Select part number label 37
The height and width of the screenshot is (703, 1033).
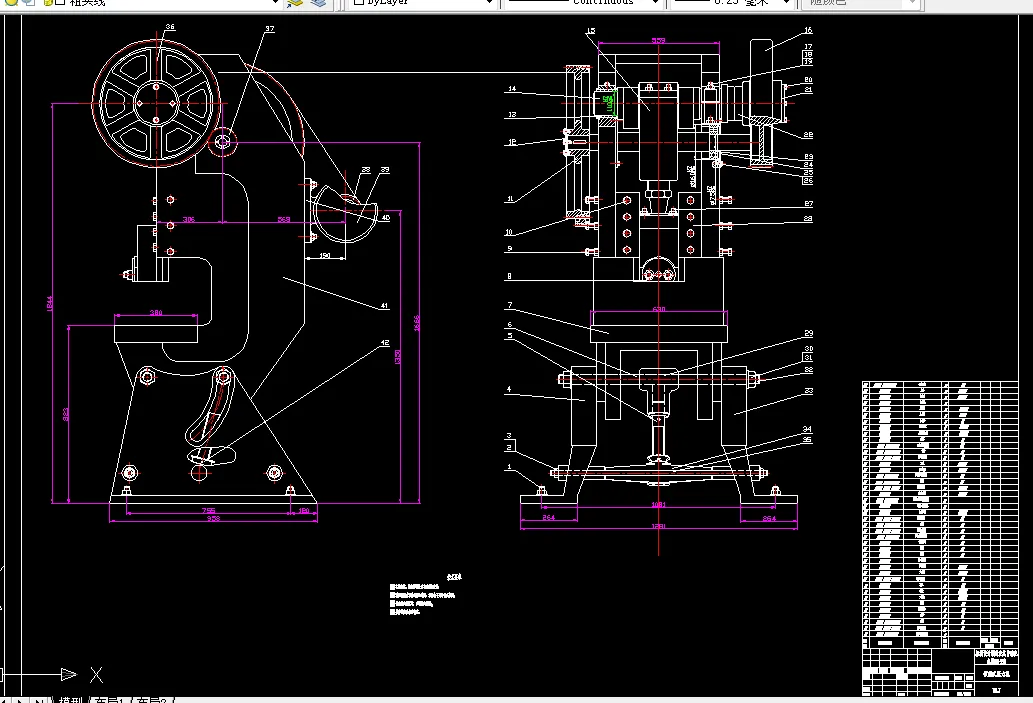point(269,29)
